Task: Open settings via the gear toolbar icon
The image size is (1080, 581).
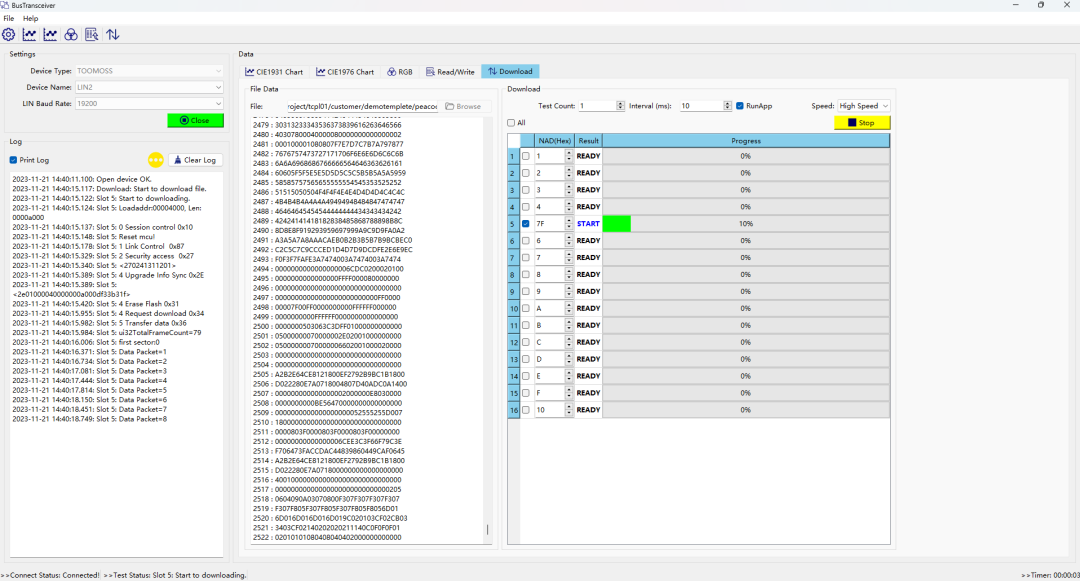Action: point(9,34)
